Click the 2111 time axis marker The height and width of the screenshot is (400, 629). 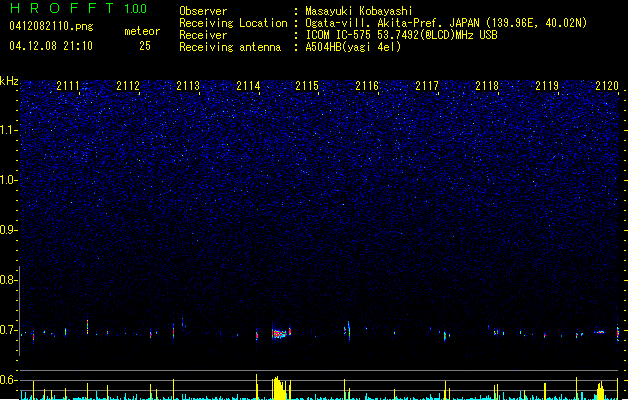(68, 85)
